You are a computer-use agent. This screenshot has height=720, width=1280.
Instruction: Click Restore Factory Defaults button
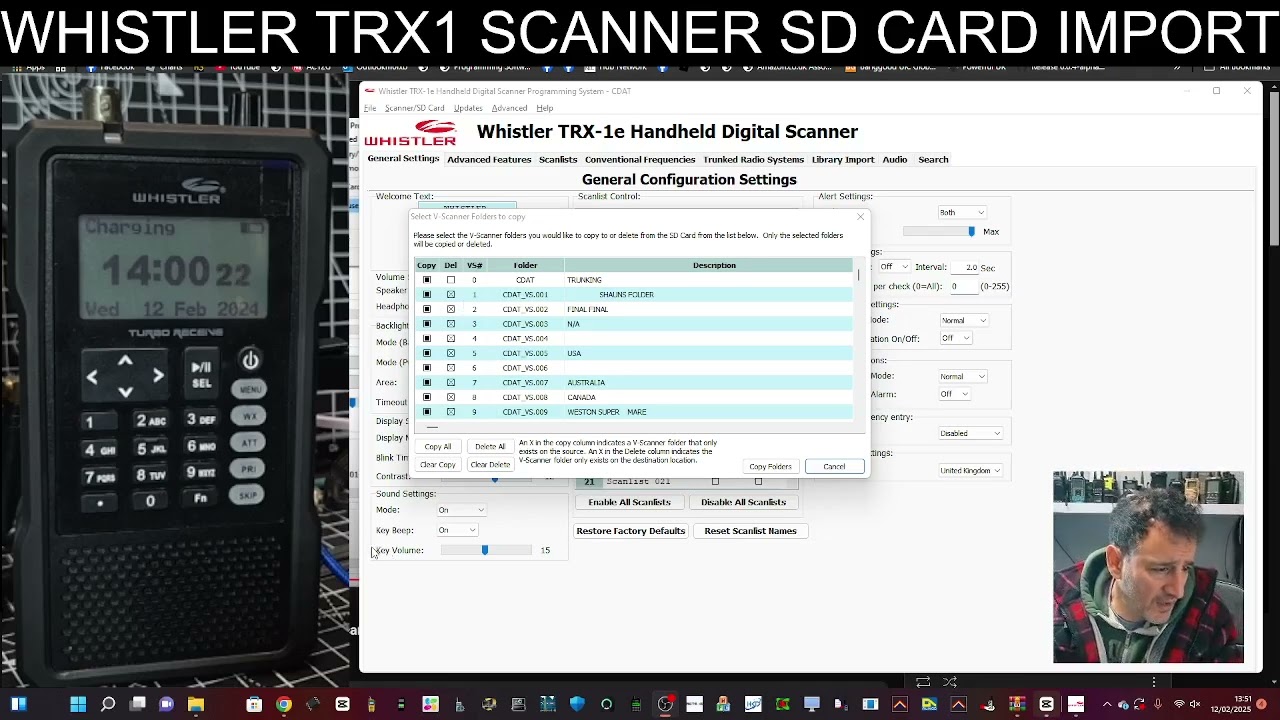pos(631,531)
